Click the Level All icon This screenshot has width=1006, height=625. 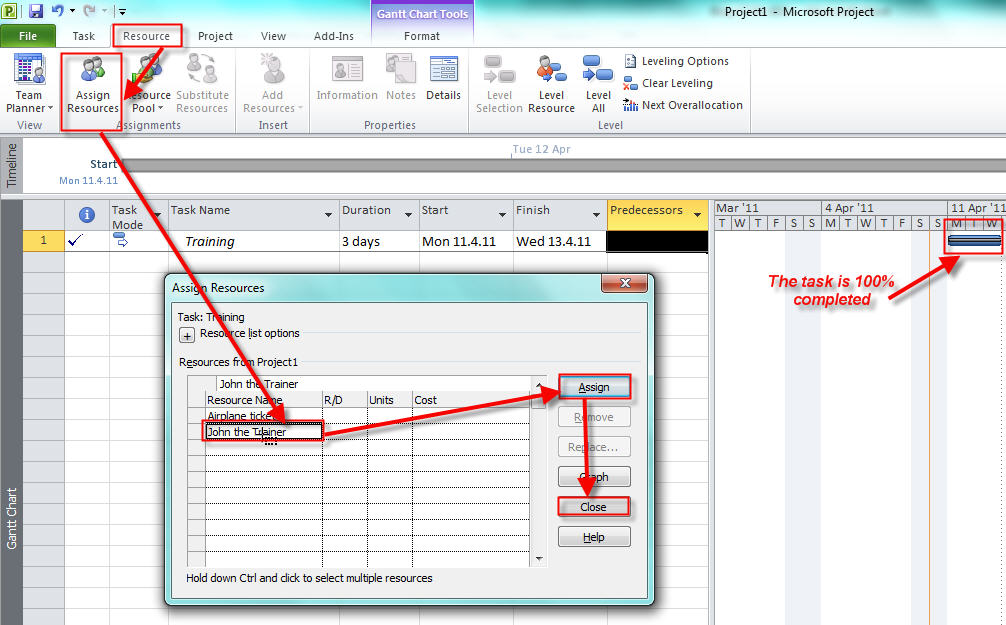coord(598,84)
